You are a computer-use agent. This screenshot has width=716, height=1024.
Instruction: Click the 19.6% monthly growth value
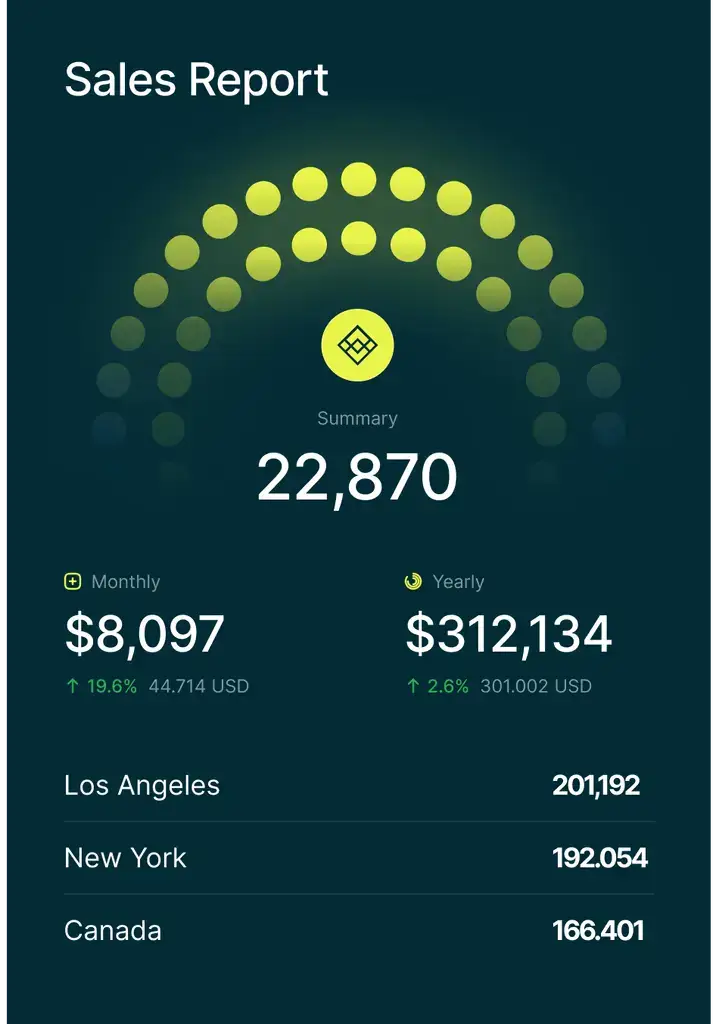[x=111, y=687]
